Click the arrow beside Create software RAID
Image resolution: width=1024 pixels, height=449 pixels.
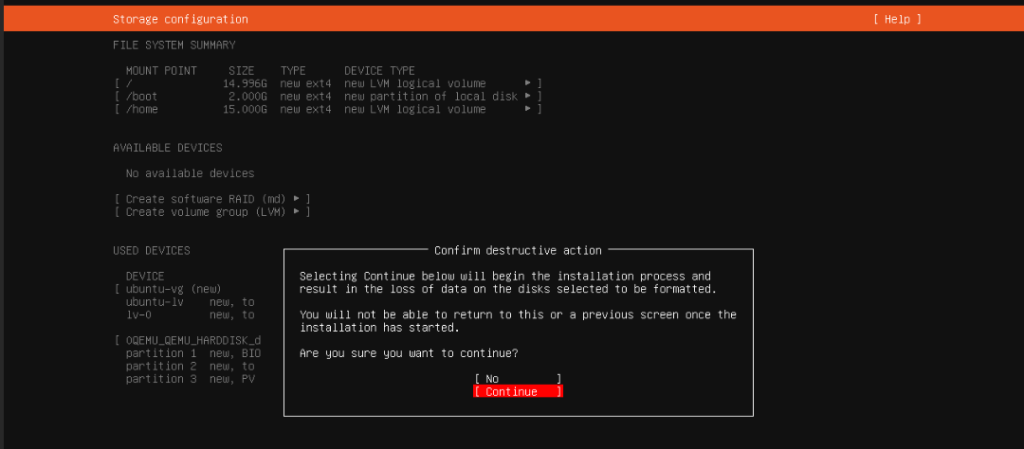297,199
